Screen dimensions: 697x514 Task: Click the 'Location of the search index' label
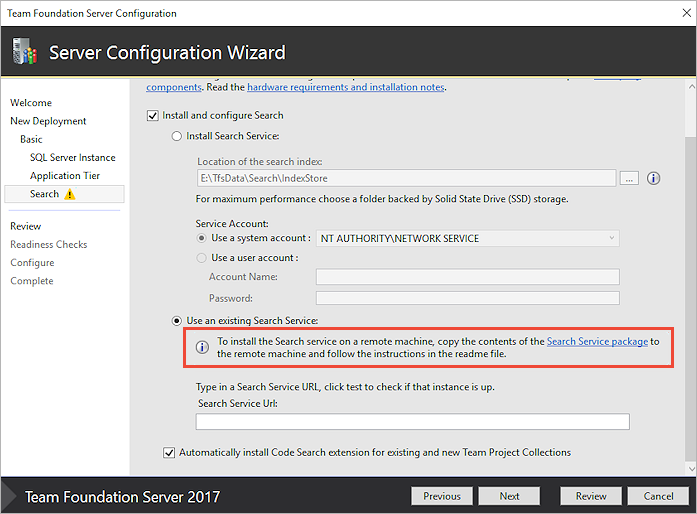pyautogui.click(x=260, y=161)
